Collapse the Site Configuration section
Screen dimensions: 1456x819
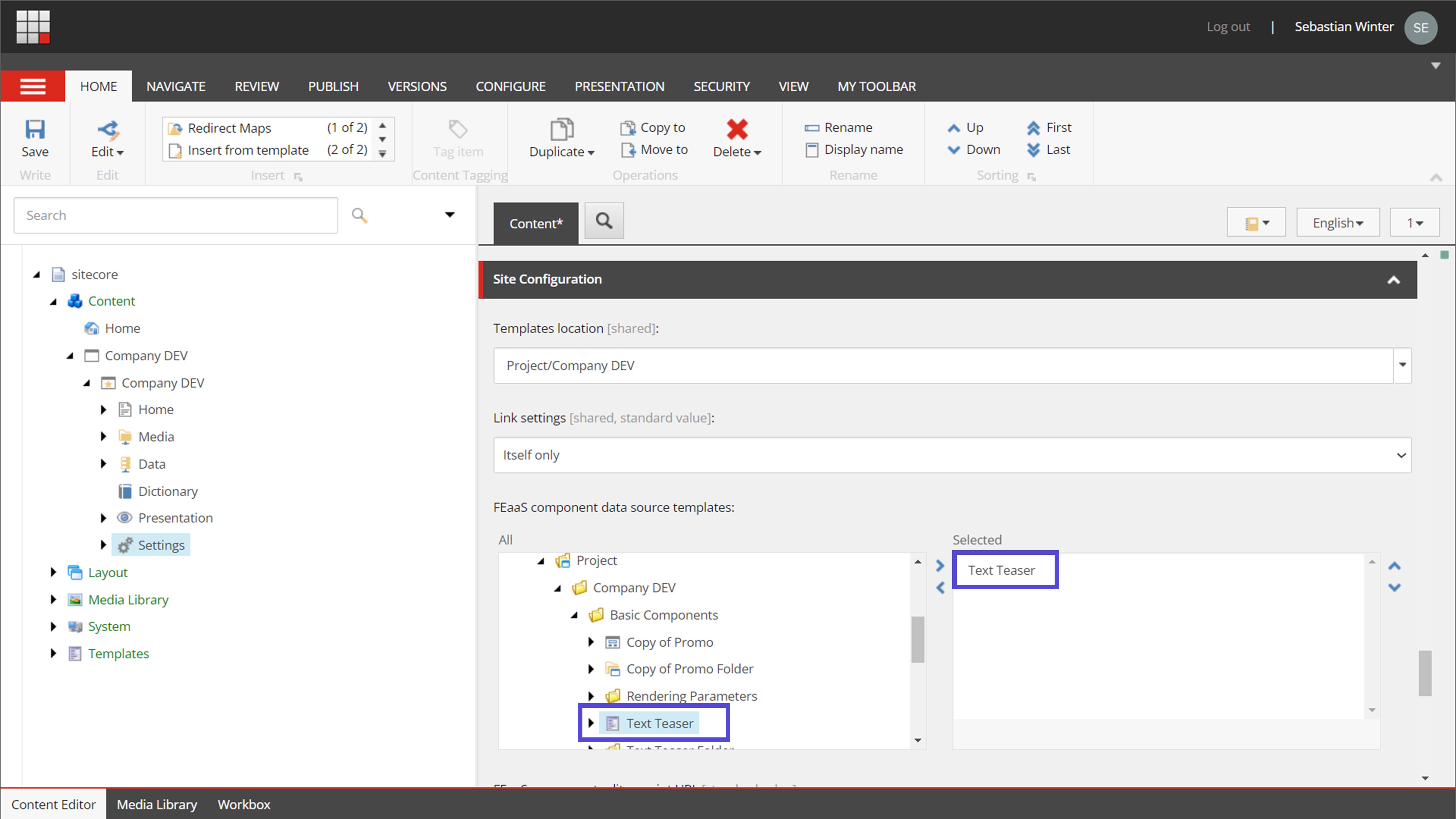(x=1394, y=279)
